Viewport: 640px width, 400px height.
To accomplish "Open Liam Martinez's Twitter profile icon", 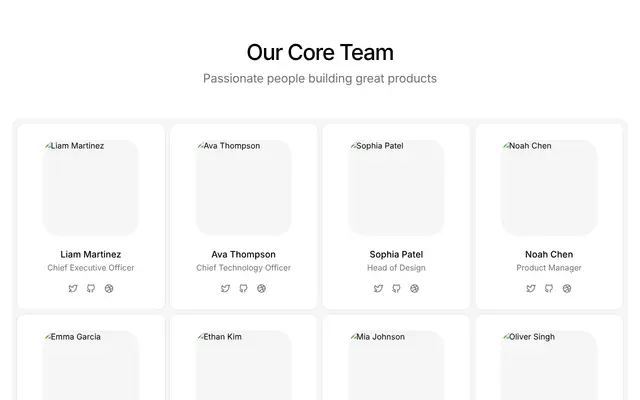I will [x=73, y=289].
